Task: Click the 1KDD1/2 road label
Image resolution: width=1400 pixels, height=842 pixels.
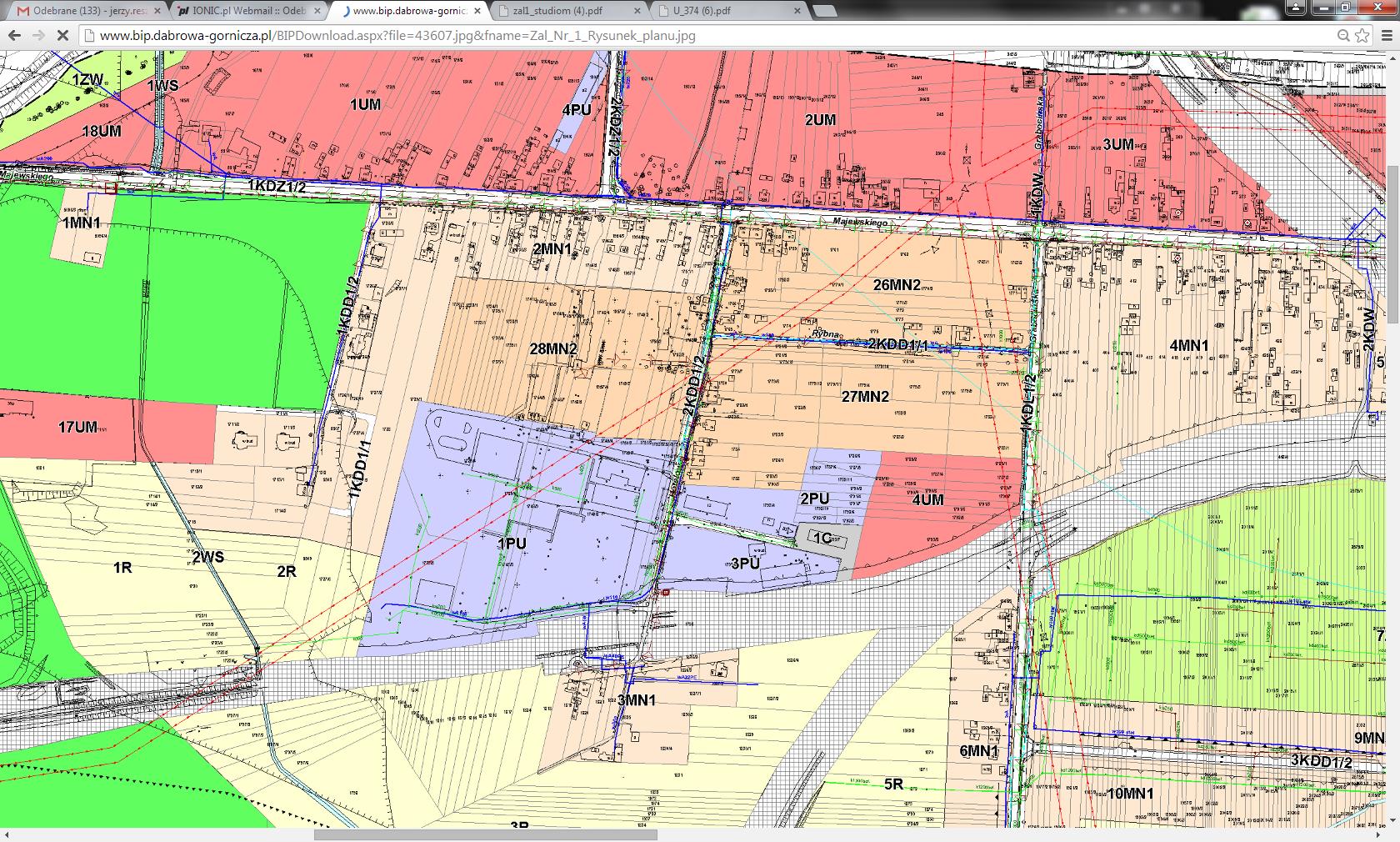Action: (x=348, y=307)
